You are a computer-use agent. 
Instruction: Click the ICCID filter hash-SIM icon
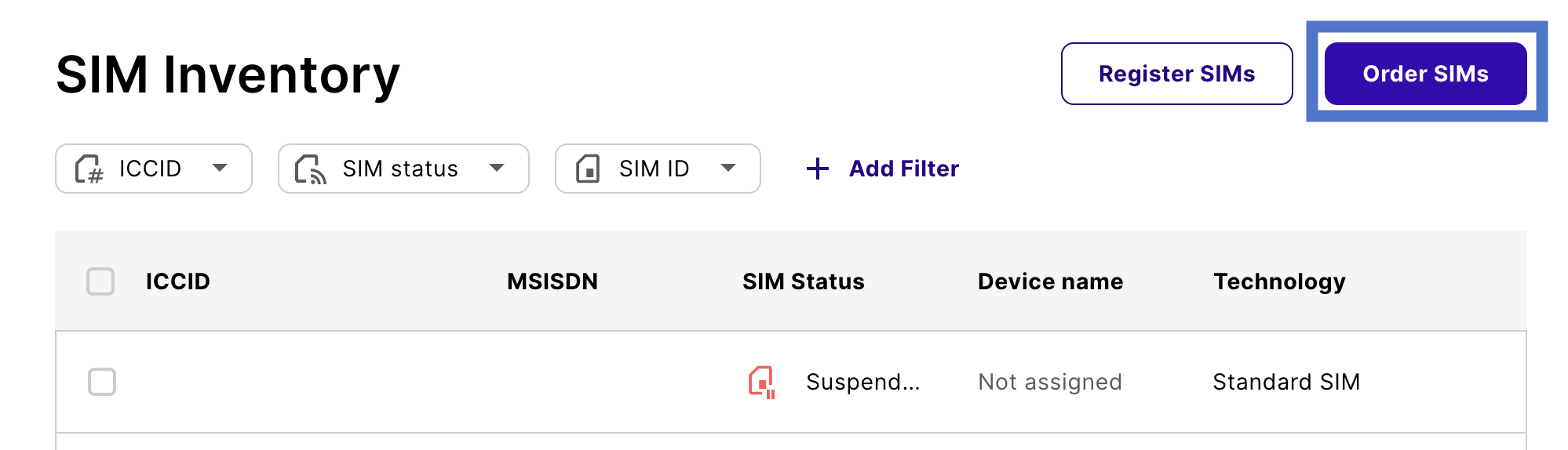pos(89,169)
